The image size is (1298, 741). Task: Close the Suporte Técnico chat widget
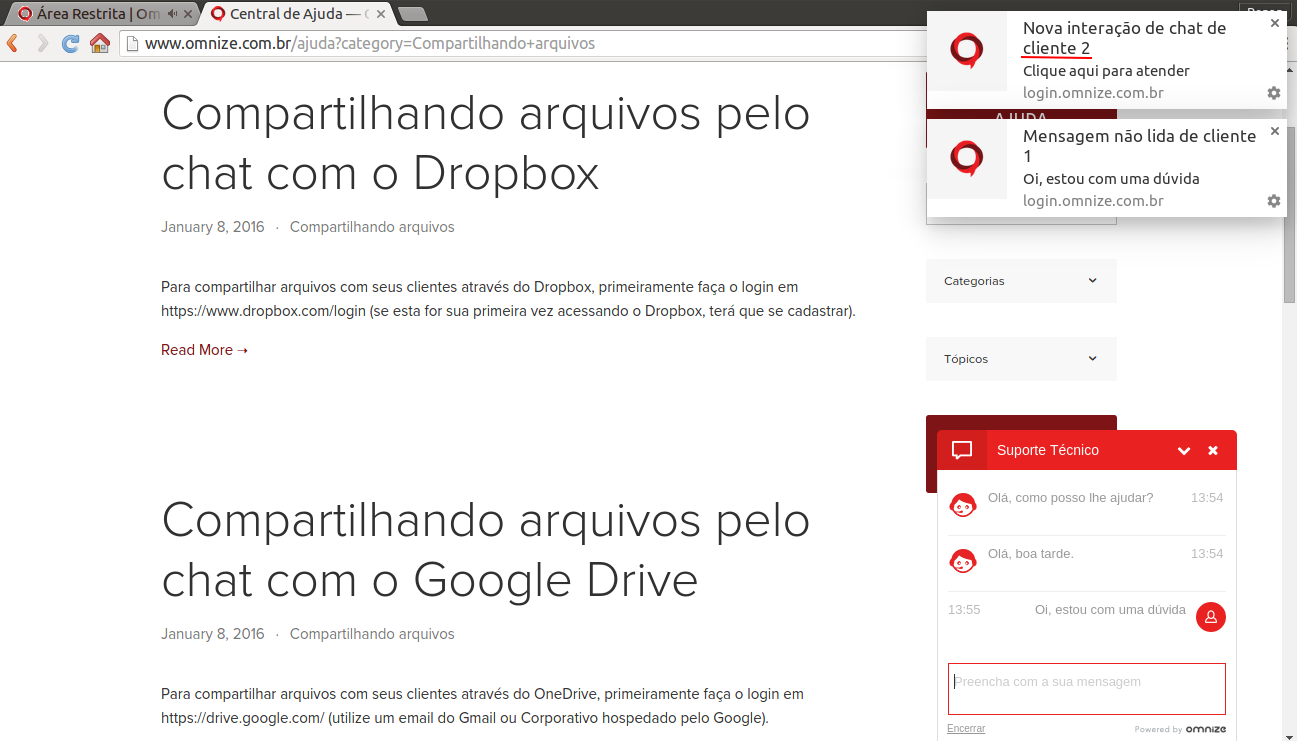pyautogui.click(x=1213, y=451)
